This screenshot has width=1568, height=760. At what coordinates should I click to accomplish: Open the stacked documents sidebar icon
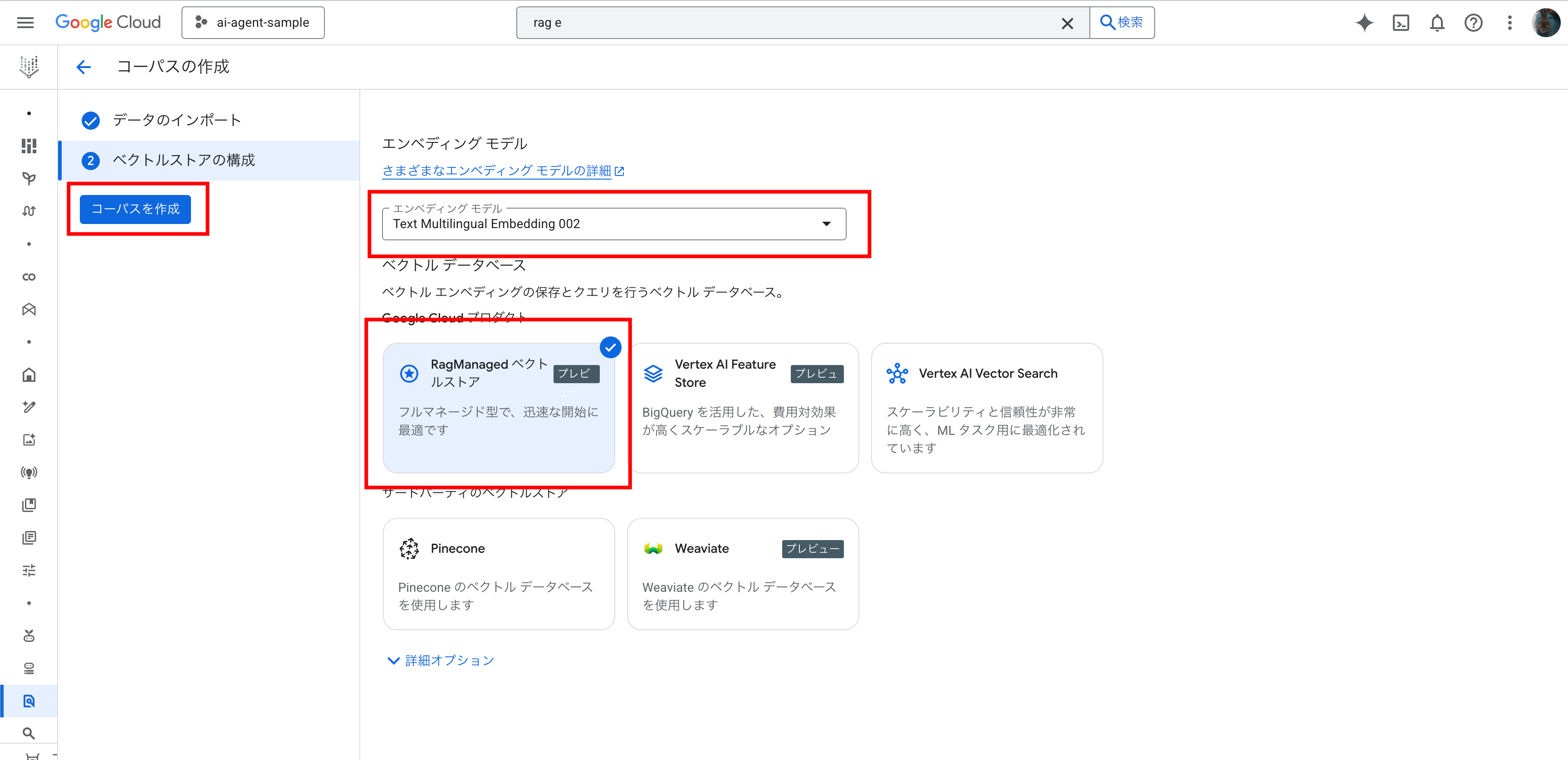[x=29, y=538]
